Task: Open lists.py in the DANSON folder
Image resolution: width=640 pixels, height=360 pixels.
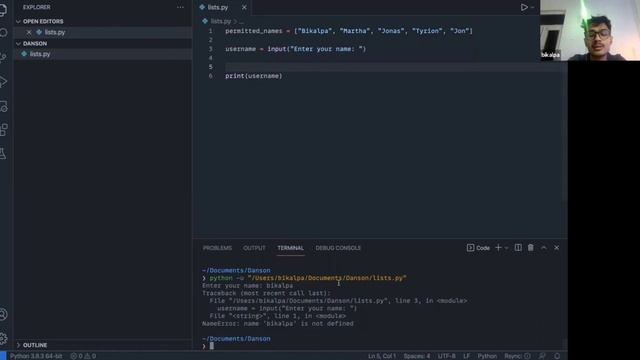Action: click(40, 54)
